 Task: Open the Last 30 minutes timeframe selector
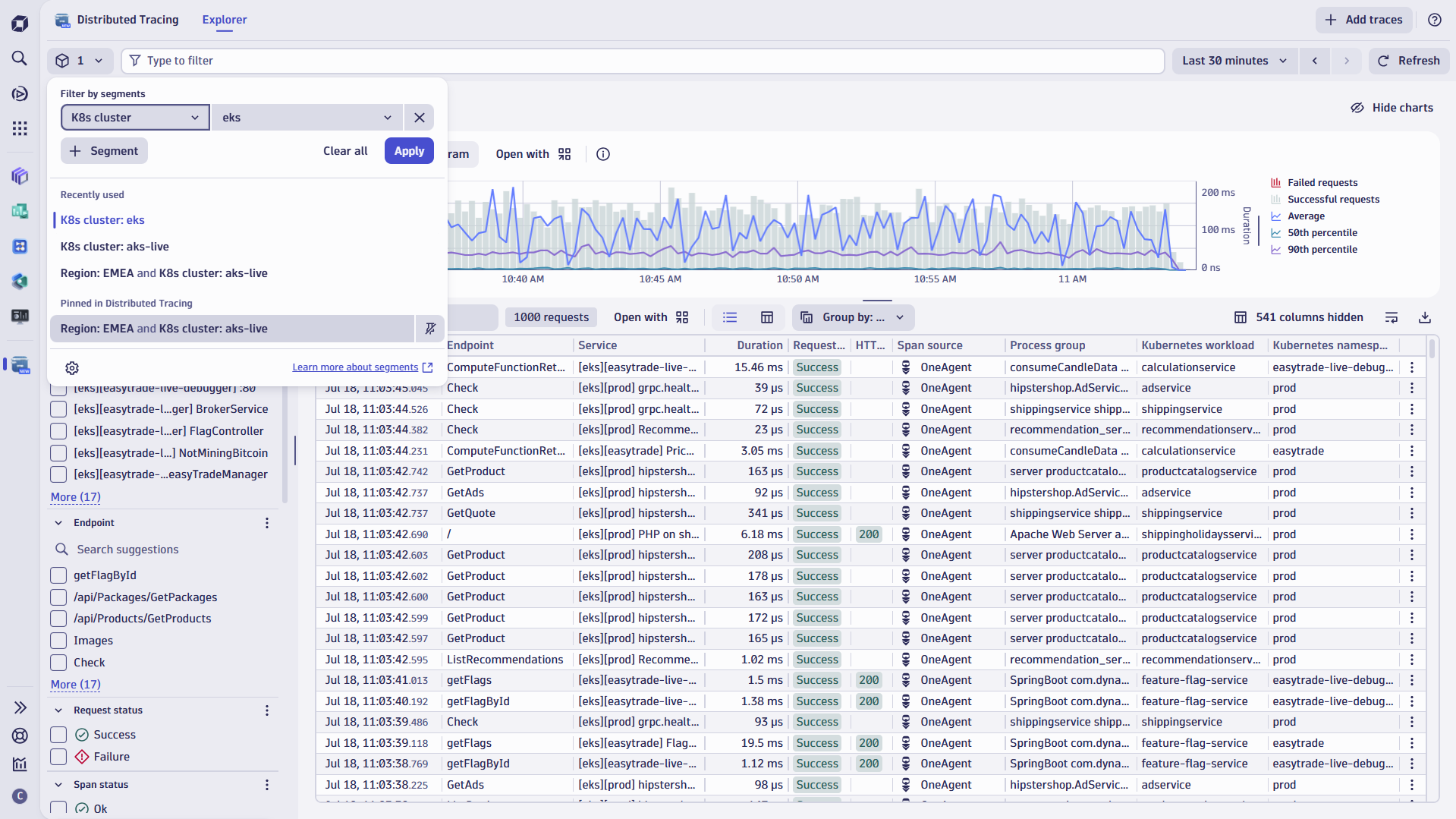(x=1232, y=61)
